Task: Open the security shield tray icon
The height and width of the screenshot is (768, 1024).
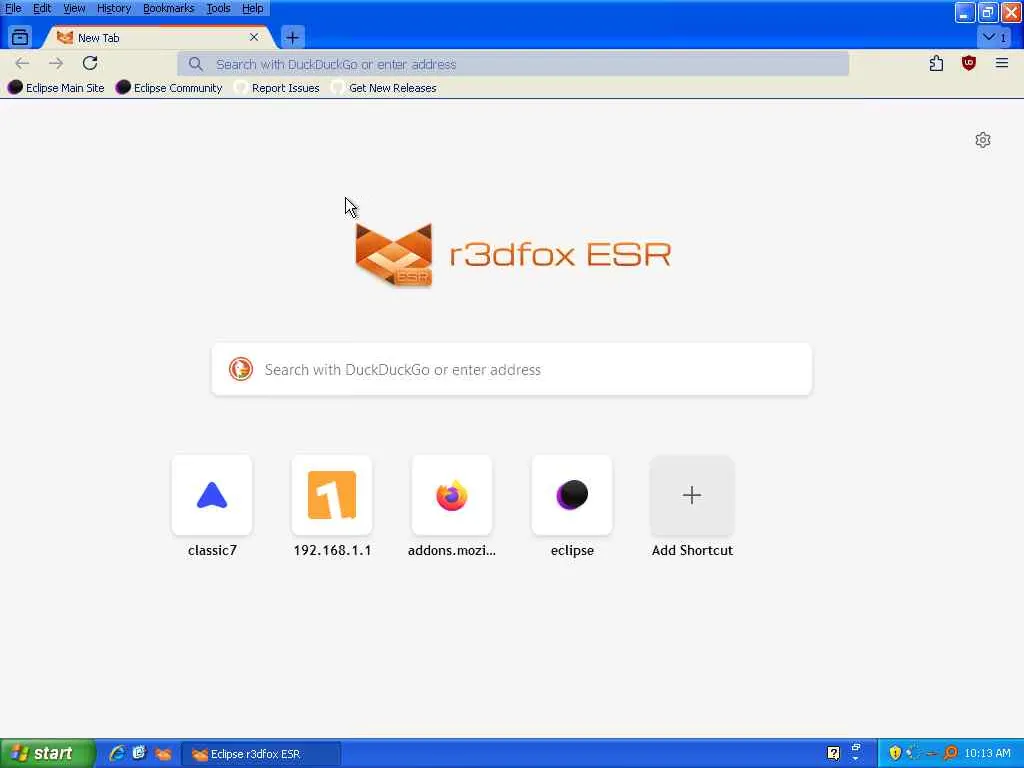Action: (895, 753)
